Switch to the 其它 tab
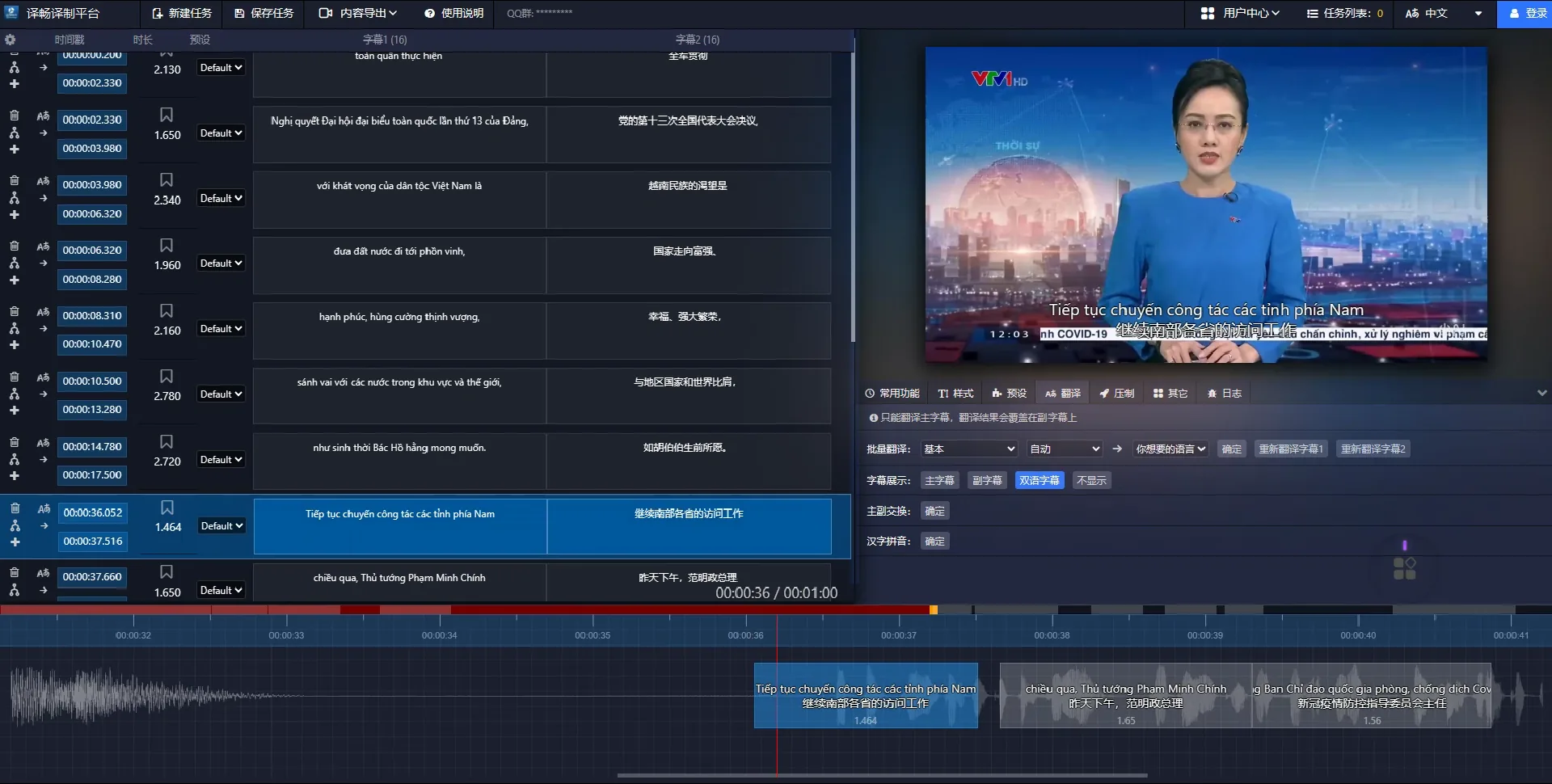 click(1170, 394)
